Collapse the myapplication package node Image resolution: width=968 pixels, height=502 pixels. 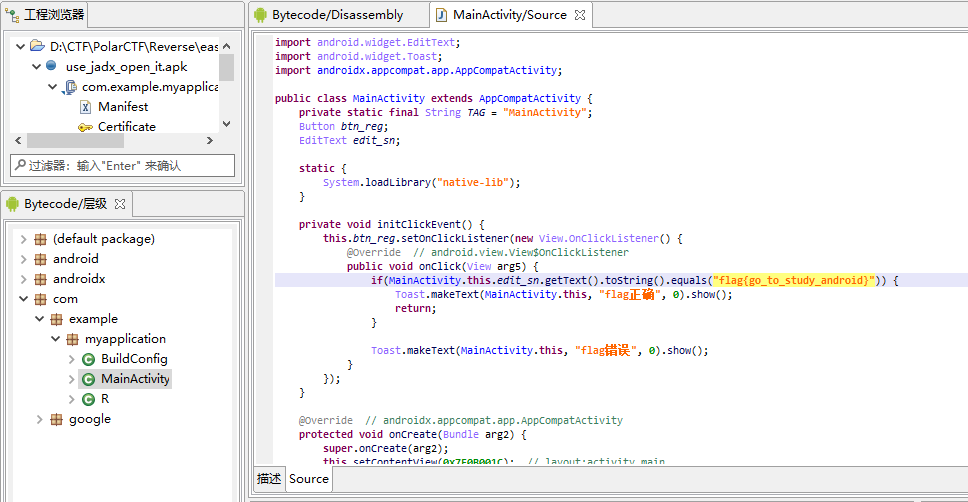[55, 339]
